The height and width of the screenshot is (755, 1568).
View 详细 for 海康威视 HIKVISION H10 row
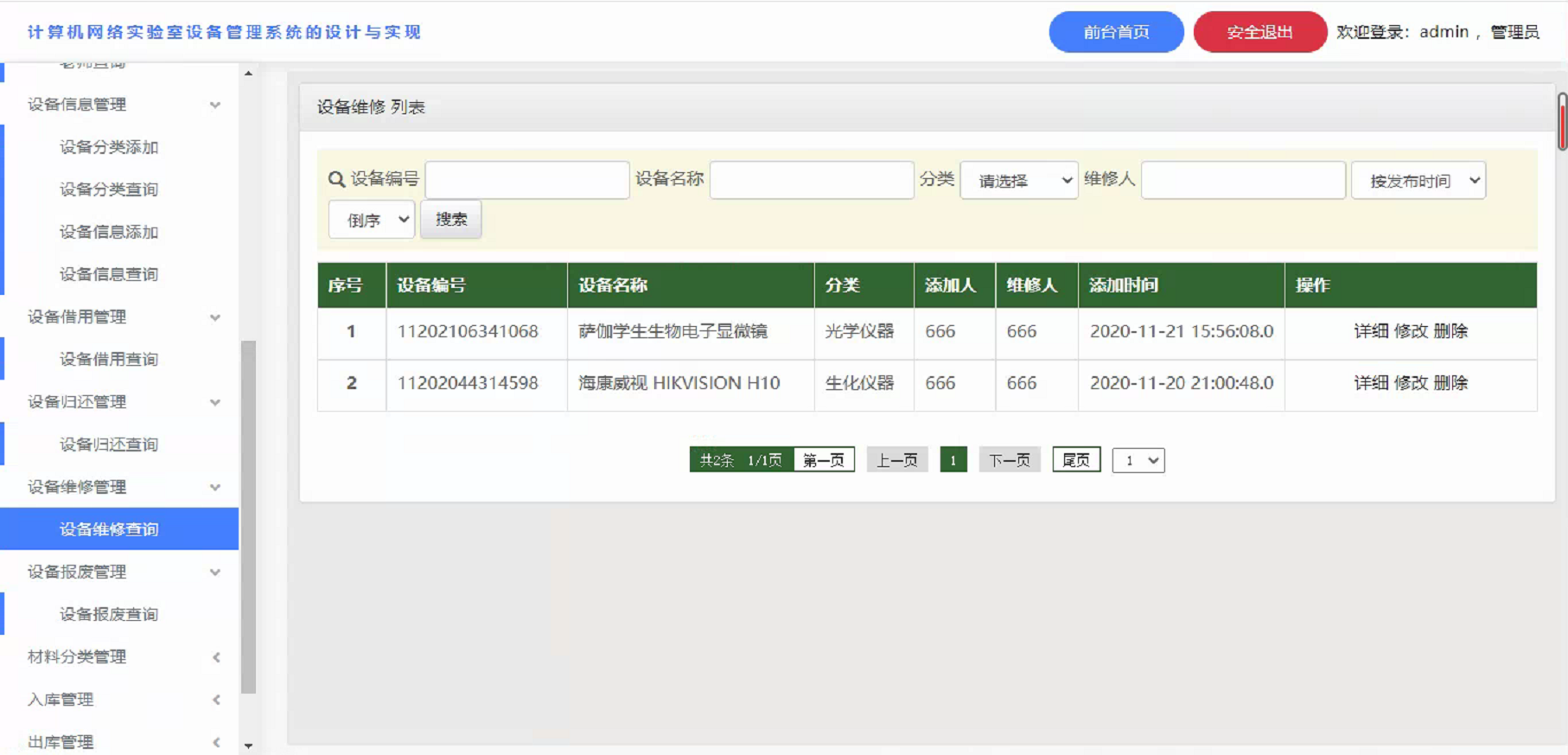click(x=1371, y=383)
